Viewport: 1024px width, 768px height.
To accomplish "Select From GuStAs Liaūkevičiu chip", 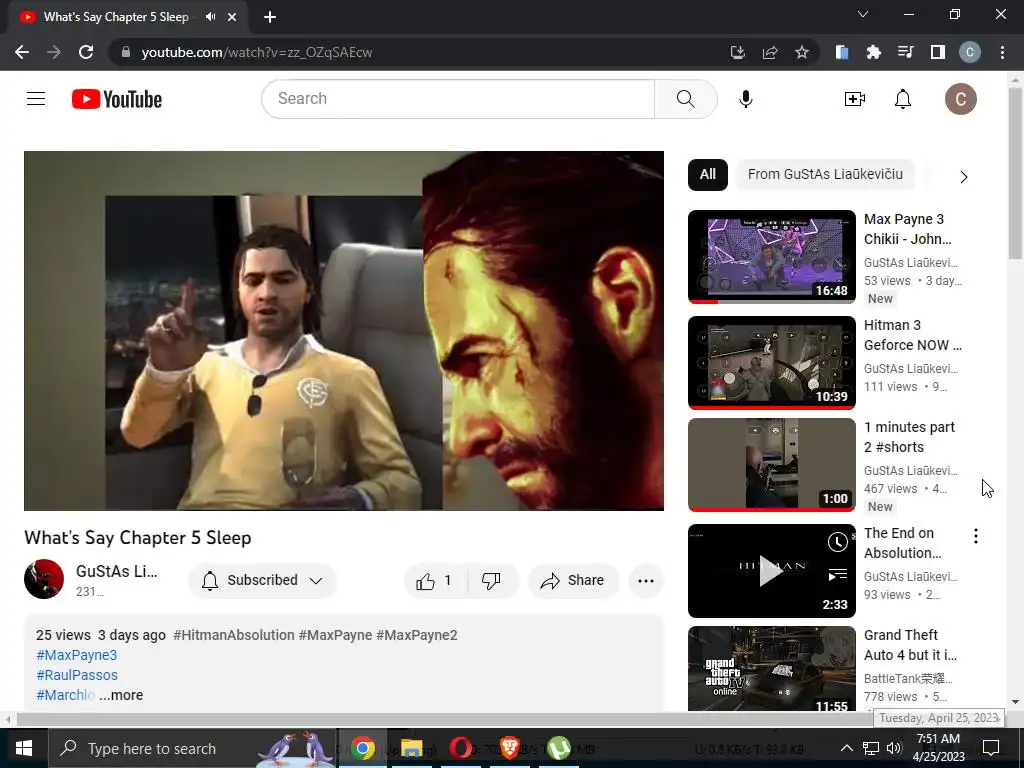I will [x=825, y=174].
